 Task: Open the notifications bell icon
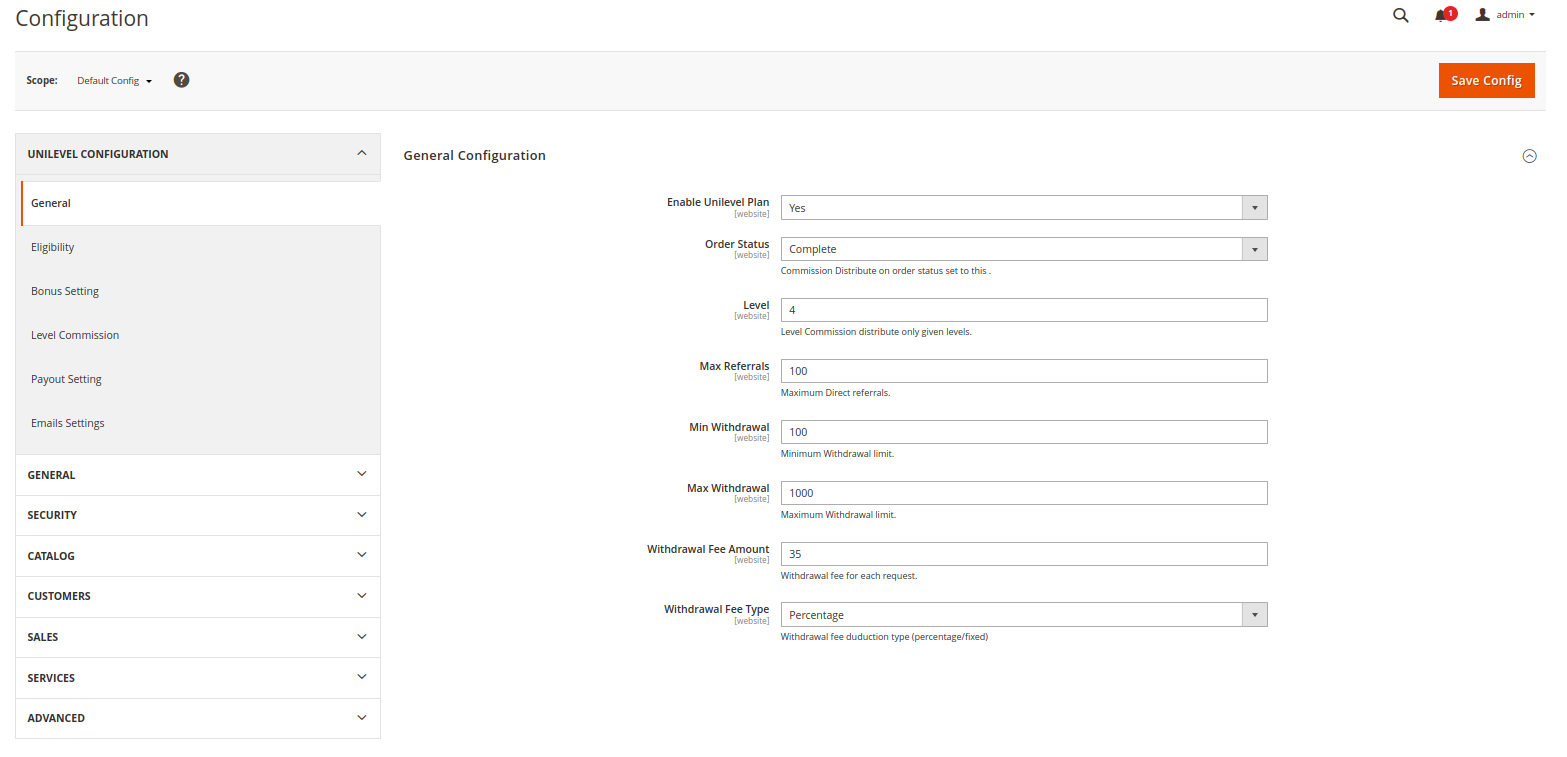coord(1441,15)
